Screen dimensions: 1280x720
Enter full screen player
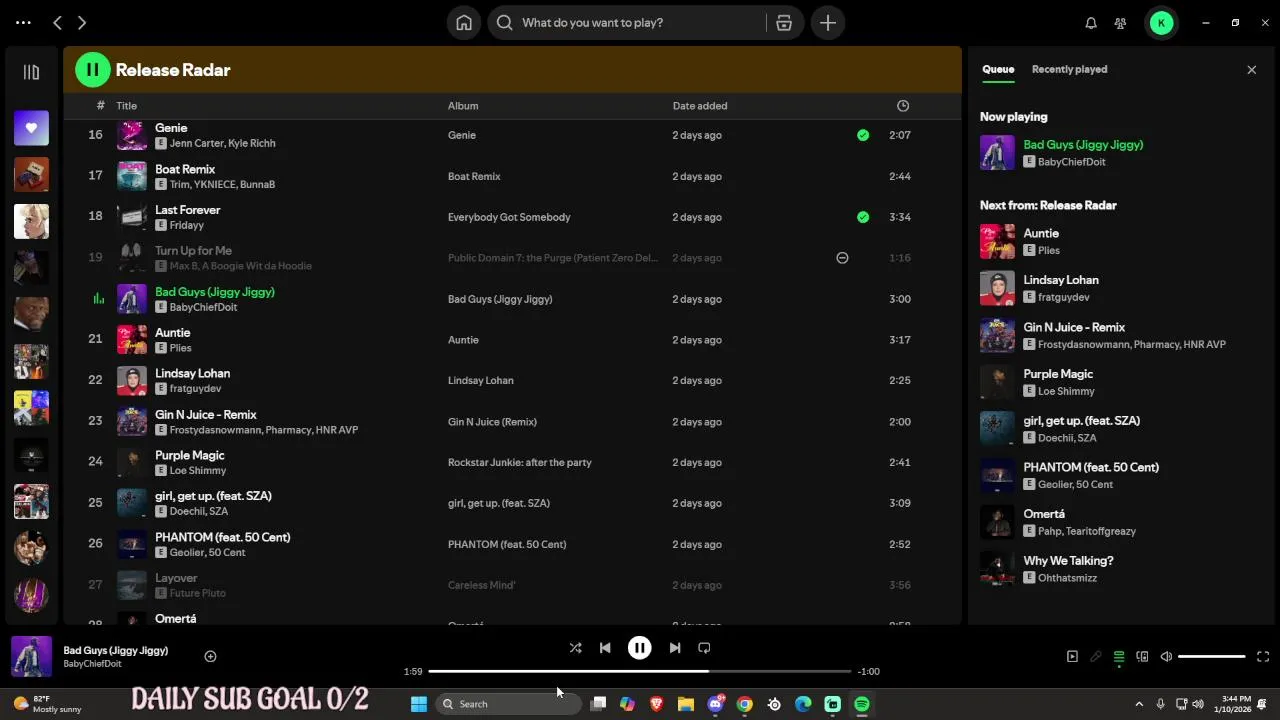1263,657
